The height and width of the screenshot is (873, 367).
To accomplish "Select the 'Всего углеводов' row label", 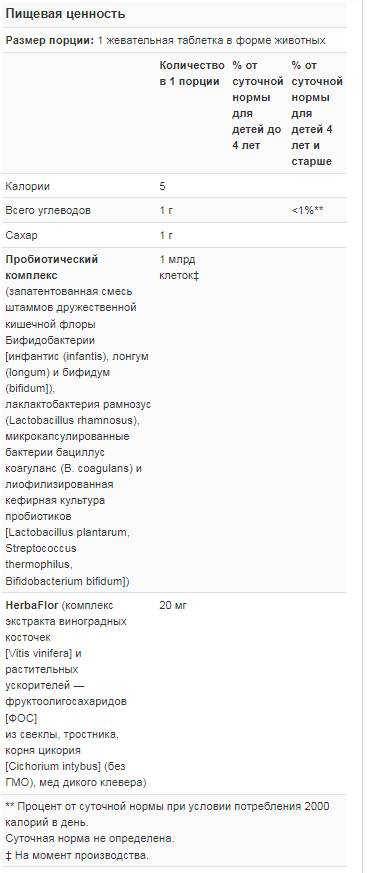I will pyautogui.click(x=48, y=211).
